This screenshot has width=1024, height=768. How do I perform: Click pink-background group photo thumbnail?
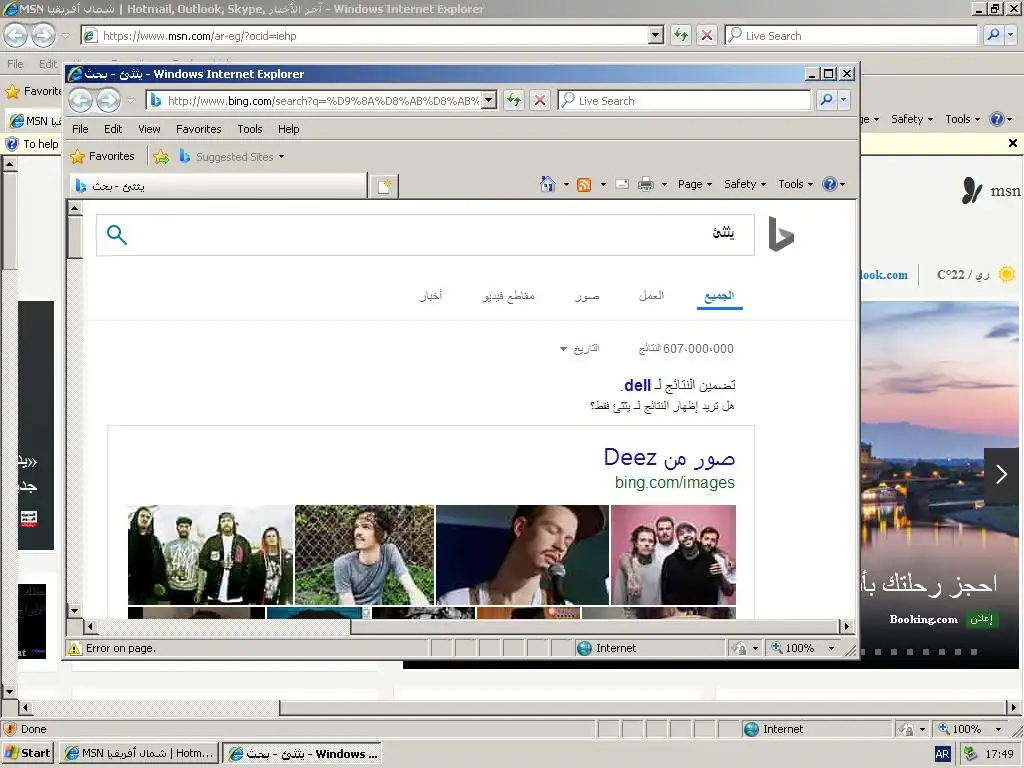pos(673,554)
